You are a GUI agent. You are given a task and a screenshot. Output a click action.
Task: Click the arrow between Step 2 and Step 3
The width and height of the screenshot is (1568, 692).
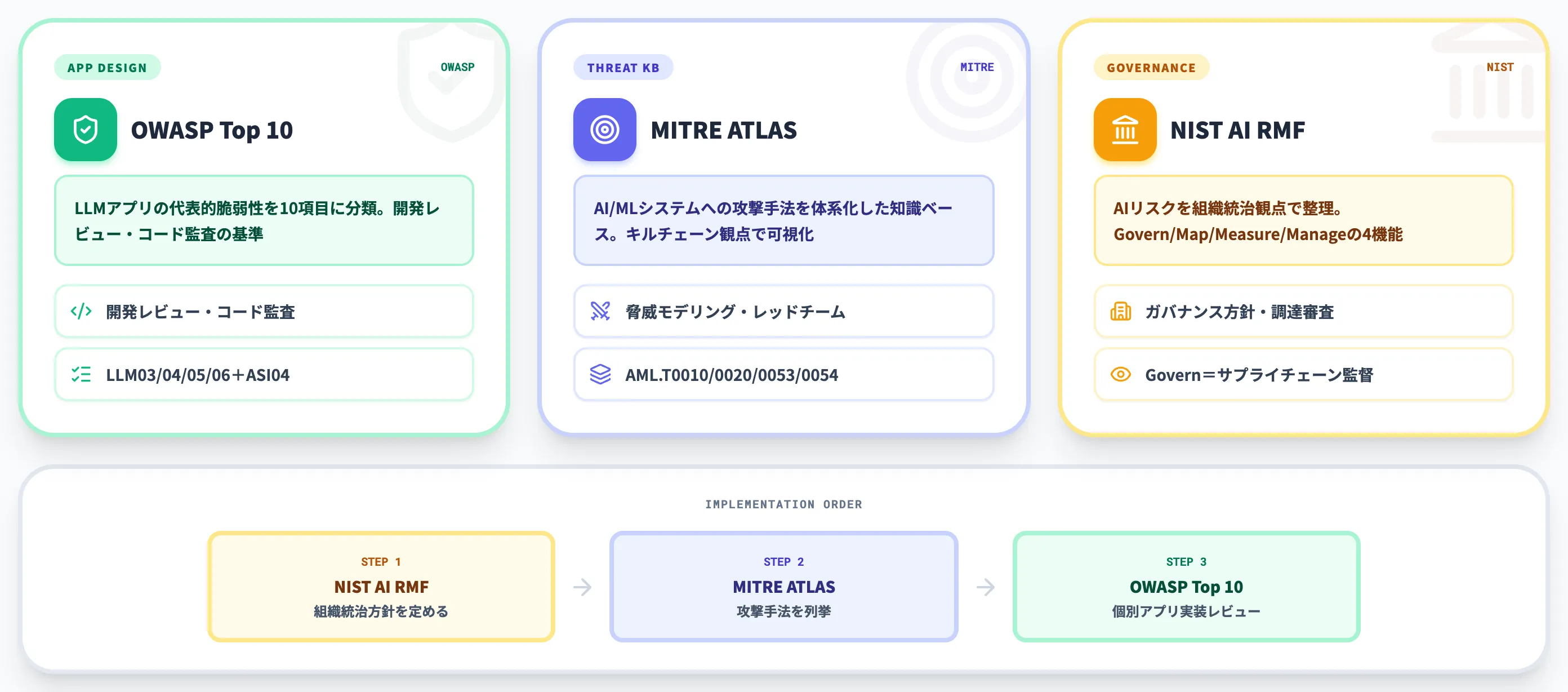986,587
